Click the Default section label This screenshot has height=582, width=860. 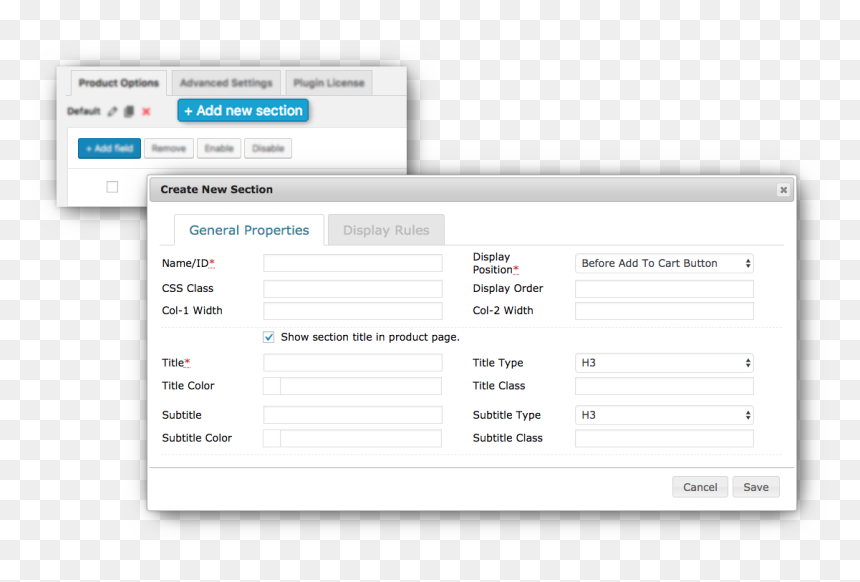click(x=84, y=111)
